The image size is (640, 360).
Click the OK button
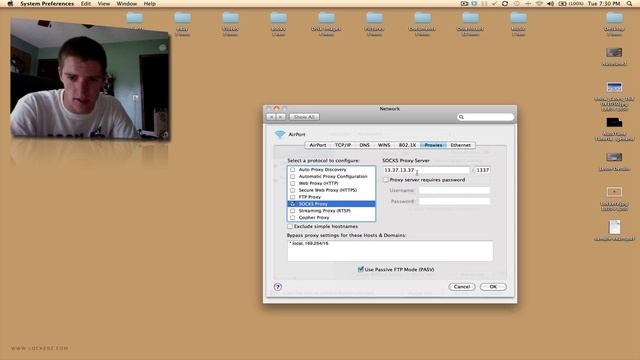pyautogui.click(x=493, y=287)
